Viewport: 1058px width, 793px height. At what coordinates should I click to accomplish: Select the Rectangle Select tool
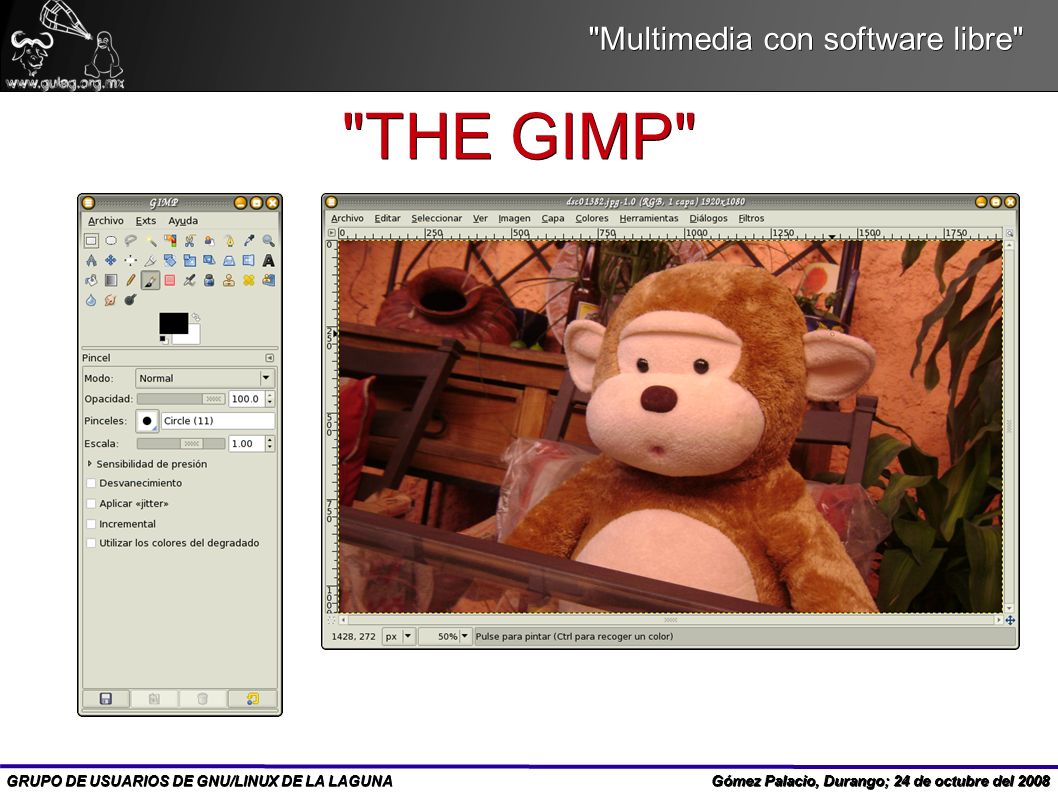point(91,240)
